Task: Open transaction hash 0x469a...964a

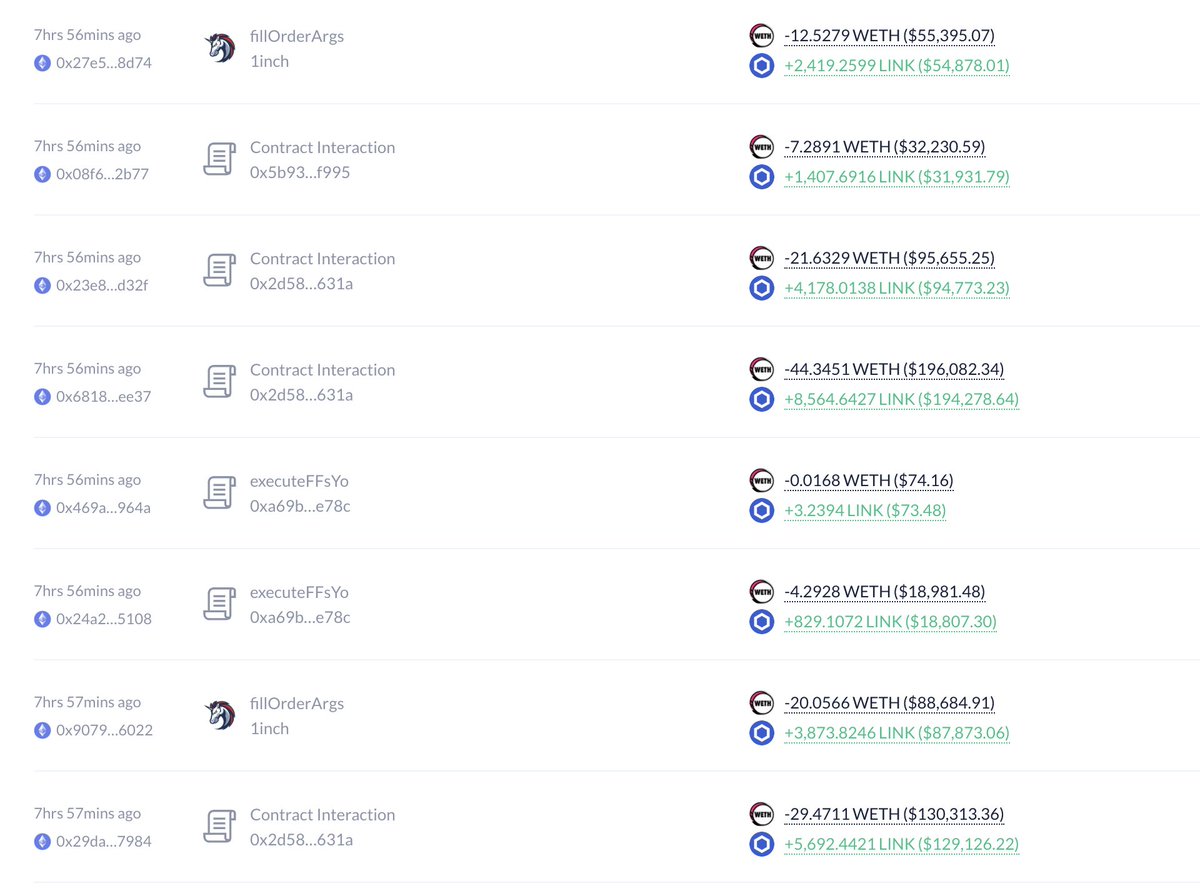Action: pyautogui.click(x=104, y=507)
